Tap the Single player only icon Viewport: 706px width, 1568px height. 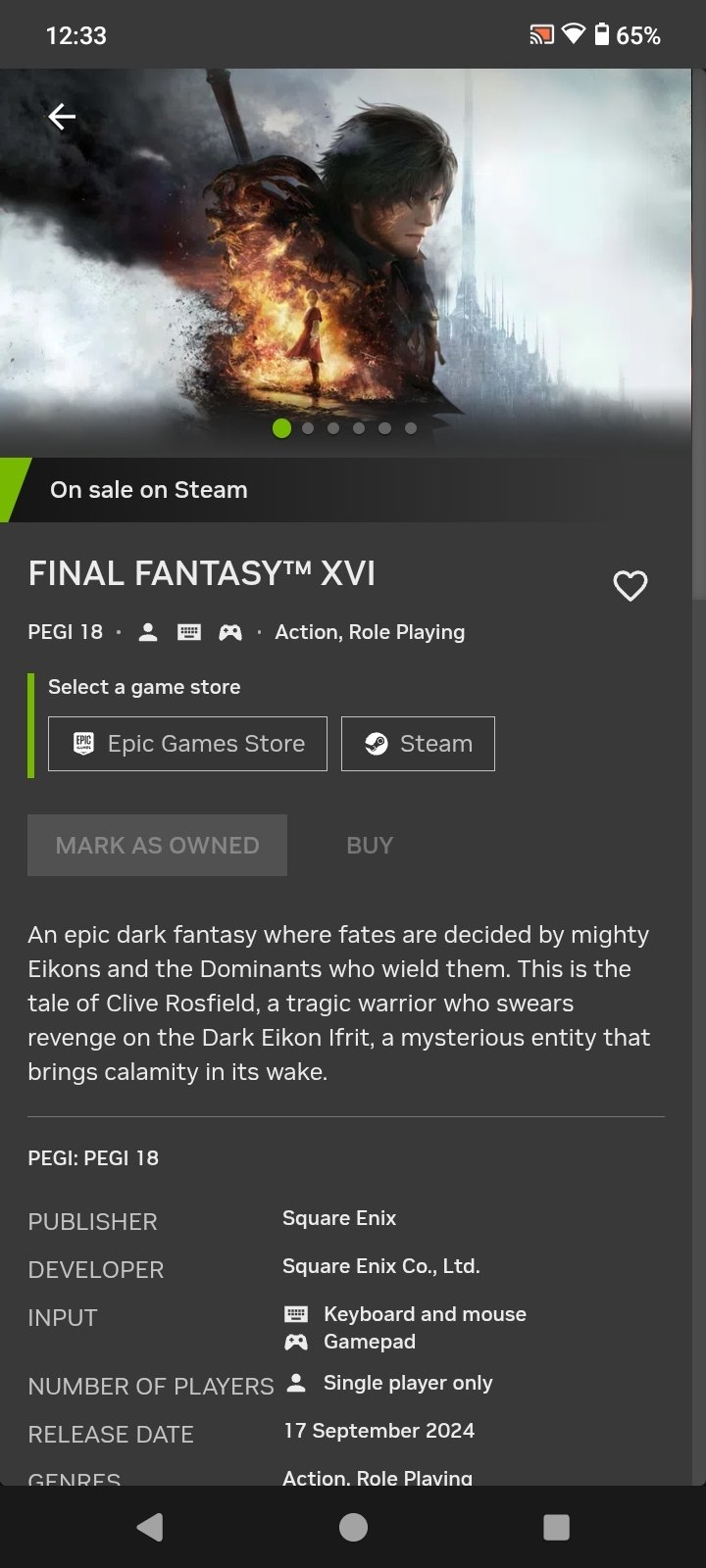(296, 1383)
